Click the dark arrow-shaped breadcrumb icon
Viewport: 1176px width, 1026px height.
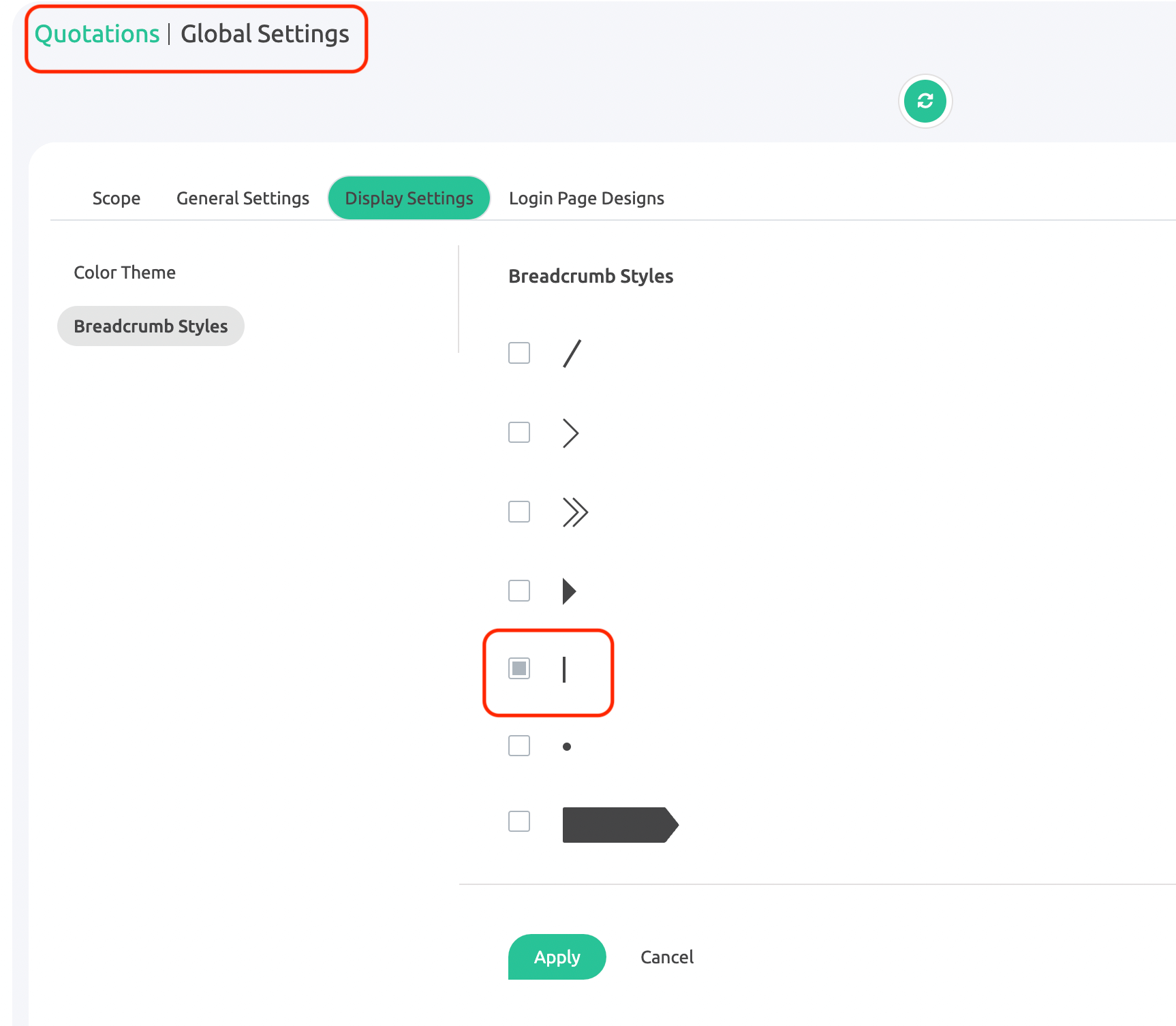(620, 825)
